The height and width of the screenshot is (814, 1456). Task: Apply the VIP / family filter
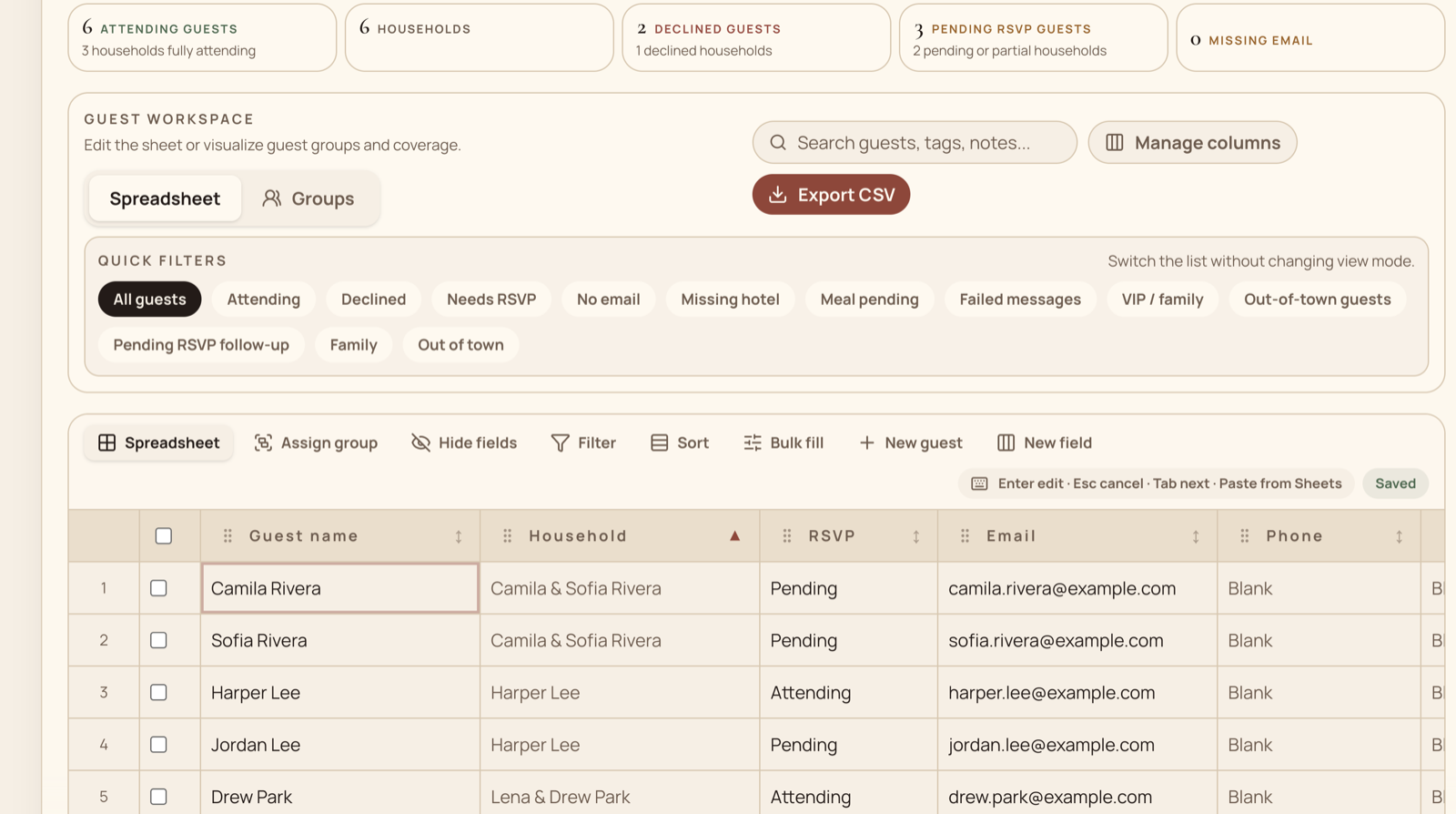pyautogui.click(x=1162, y=300)
